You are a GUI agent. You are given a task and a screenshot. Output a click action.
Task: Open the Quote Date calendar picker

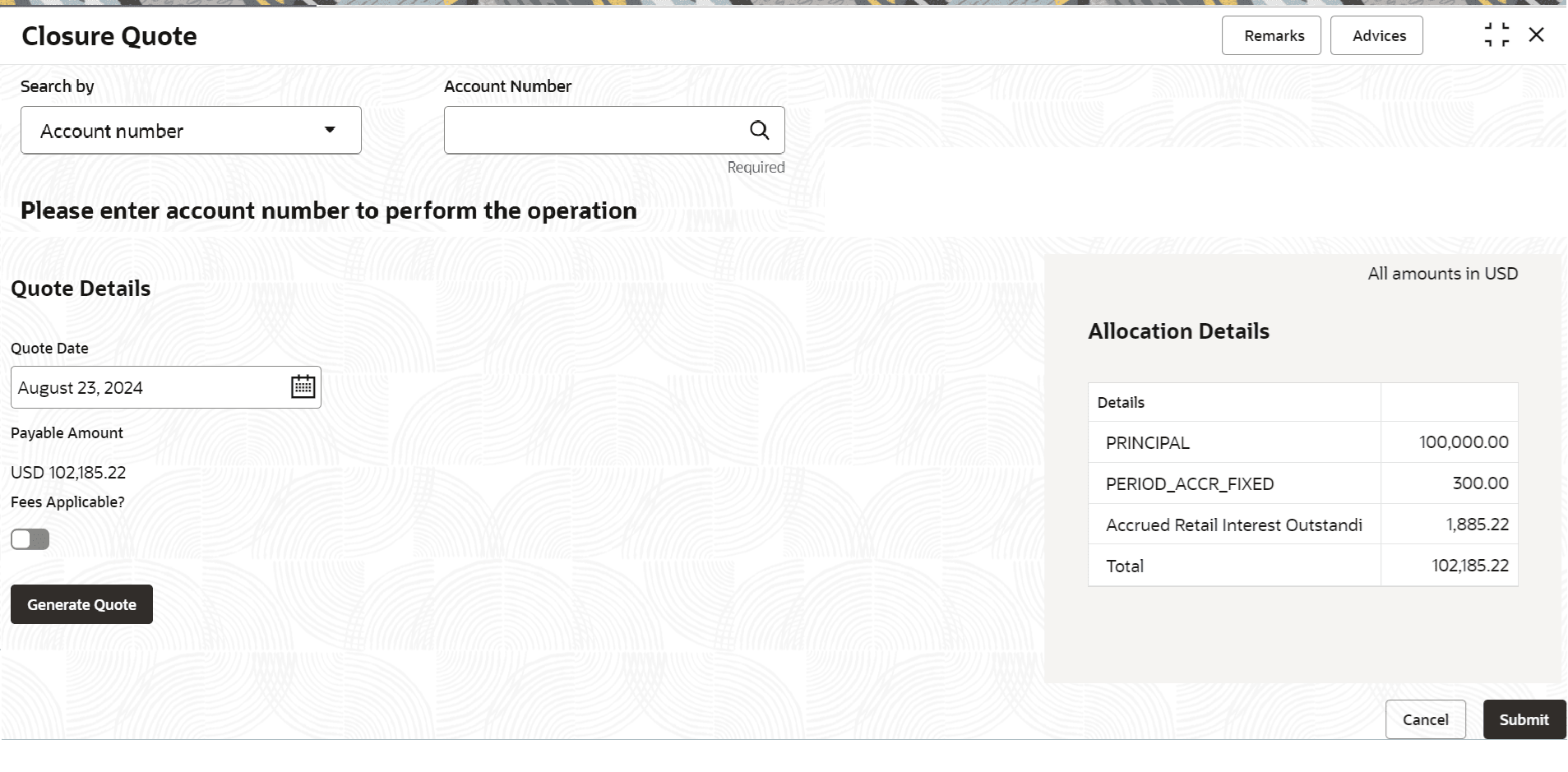[x=303, y=386]
